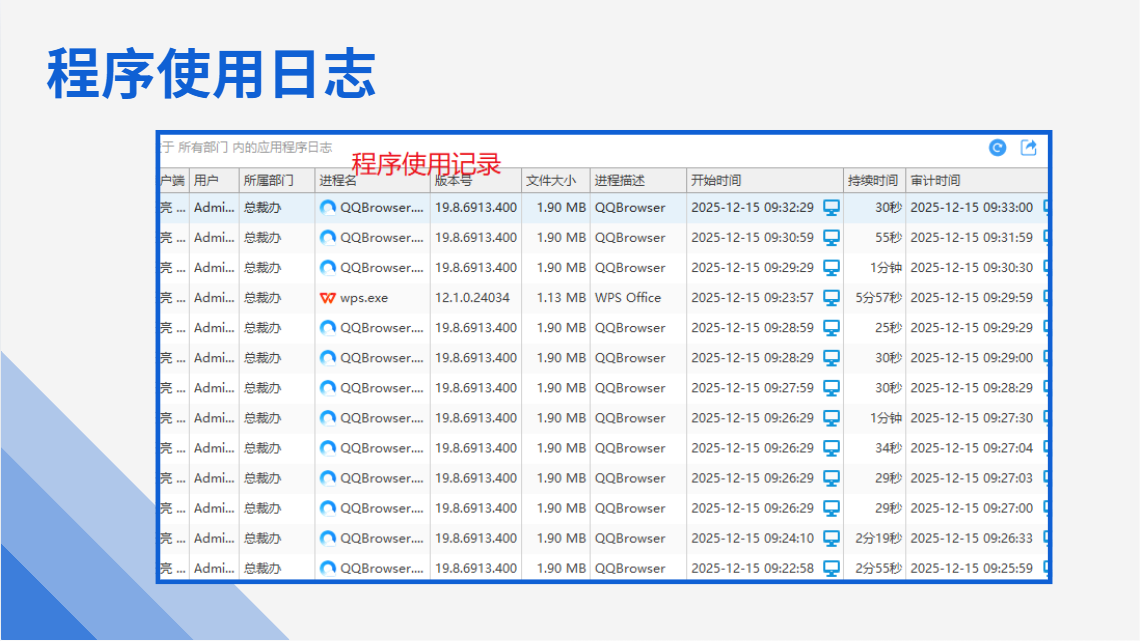The image size is (1140, 641).
Task: Click the export log icon
Action: [x=1028, y=148]
